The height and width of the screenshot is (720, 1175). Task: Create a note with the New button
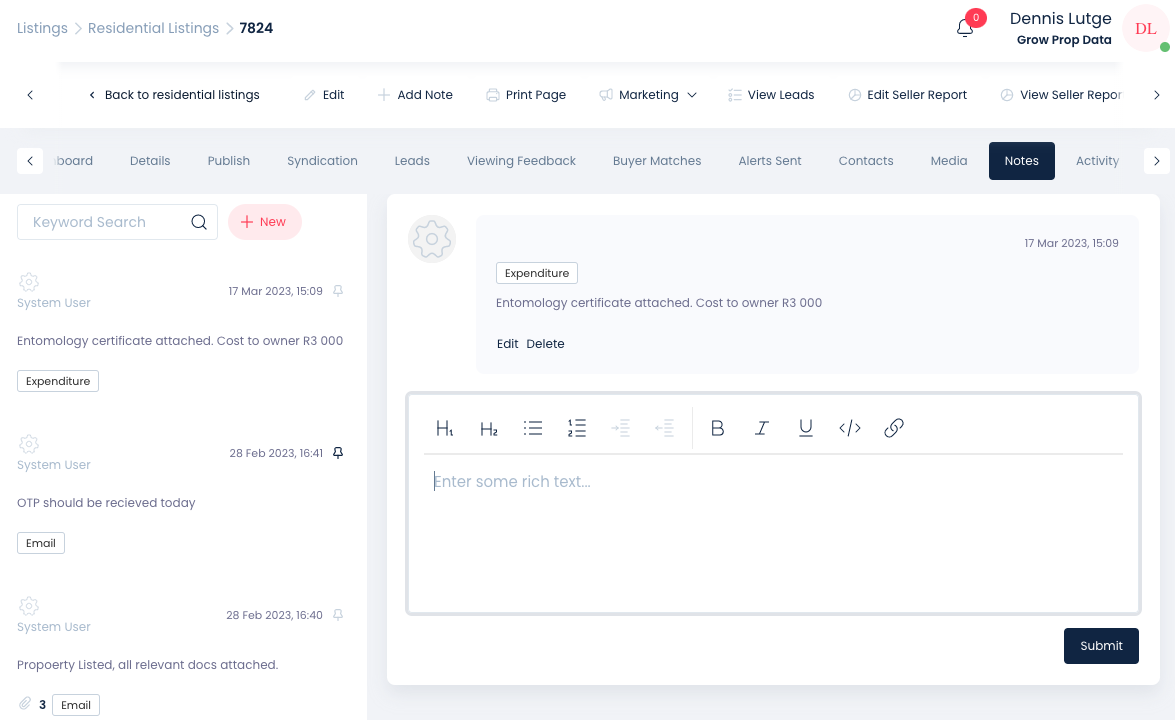265,222
